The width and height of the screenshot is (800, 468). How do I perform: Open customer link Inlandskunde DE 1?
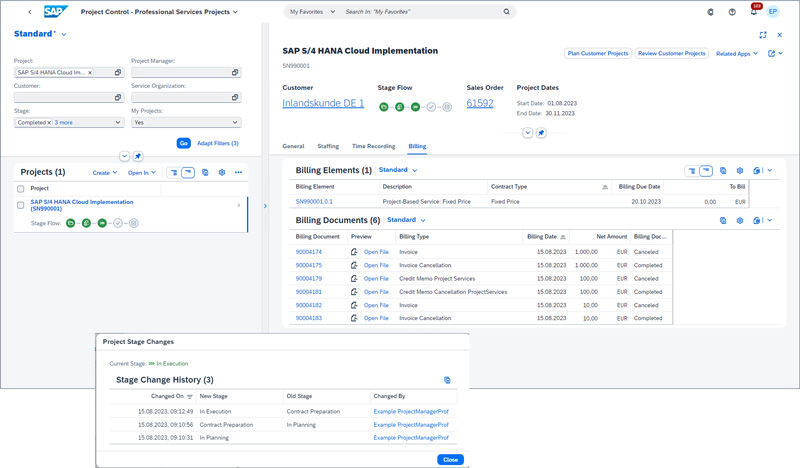coord(323,103)
